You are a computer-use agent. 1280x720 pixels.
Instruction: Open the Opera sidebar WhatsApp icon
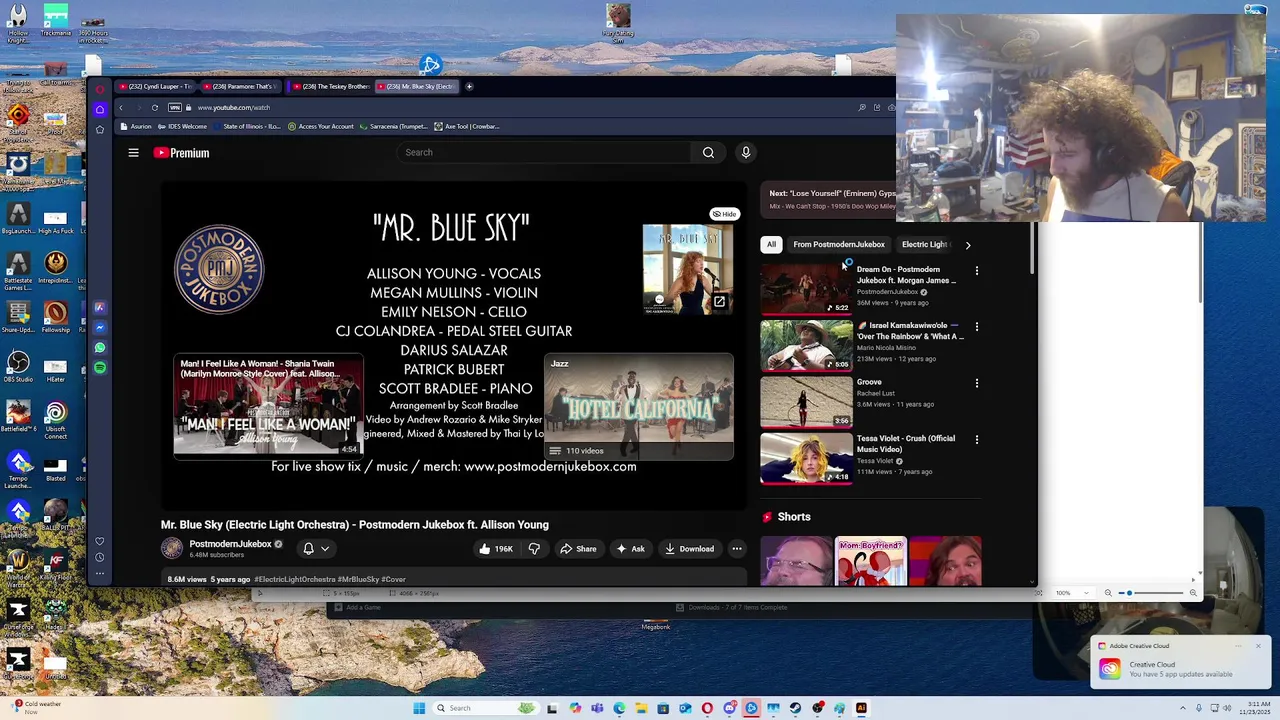(x=100, y=348)
